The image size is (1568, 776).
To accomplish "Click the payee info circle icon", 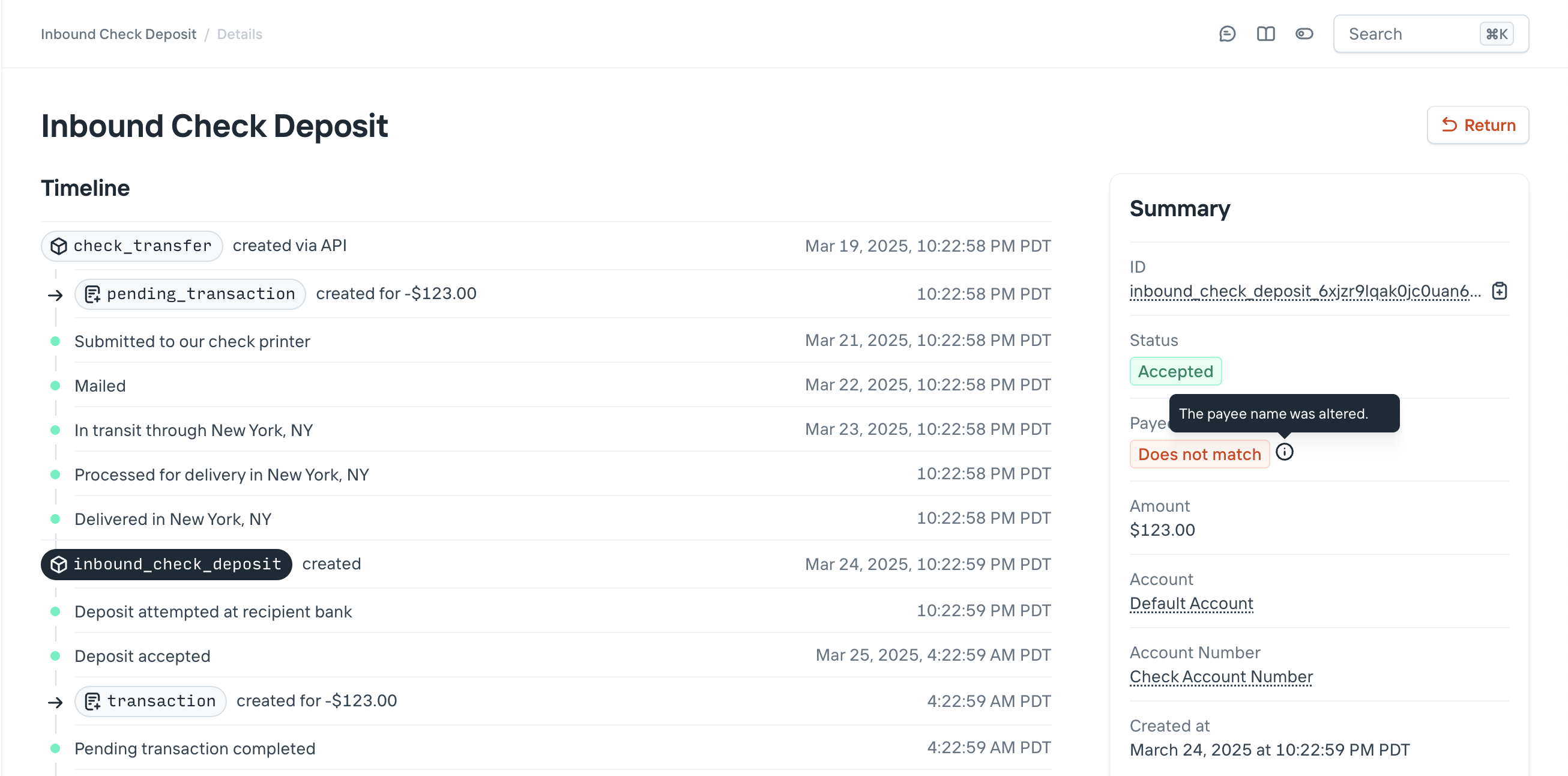I will (1284, 452).
